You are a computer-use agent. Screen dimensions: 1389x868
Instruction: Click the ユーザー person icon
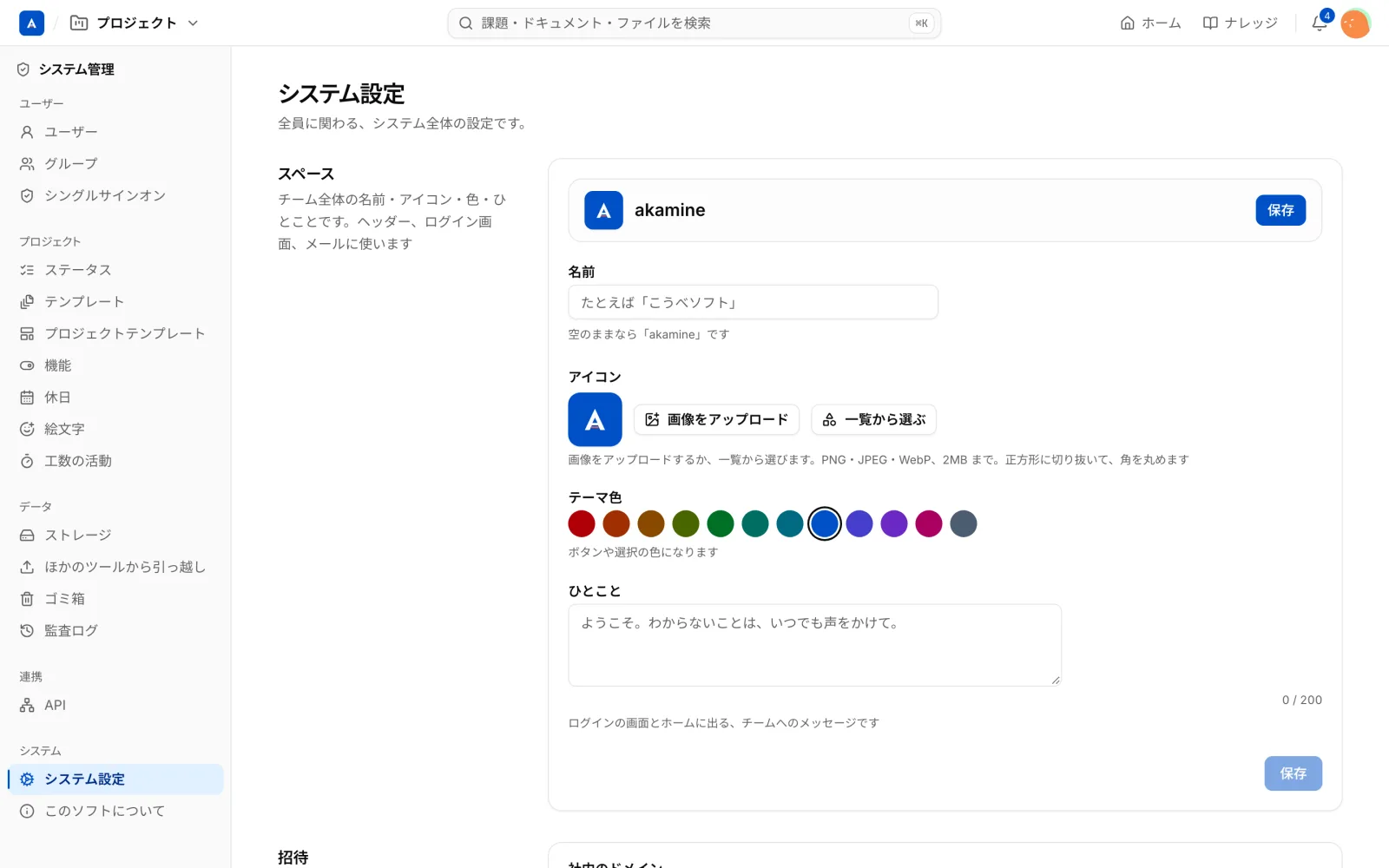tap(27, 132)
